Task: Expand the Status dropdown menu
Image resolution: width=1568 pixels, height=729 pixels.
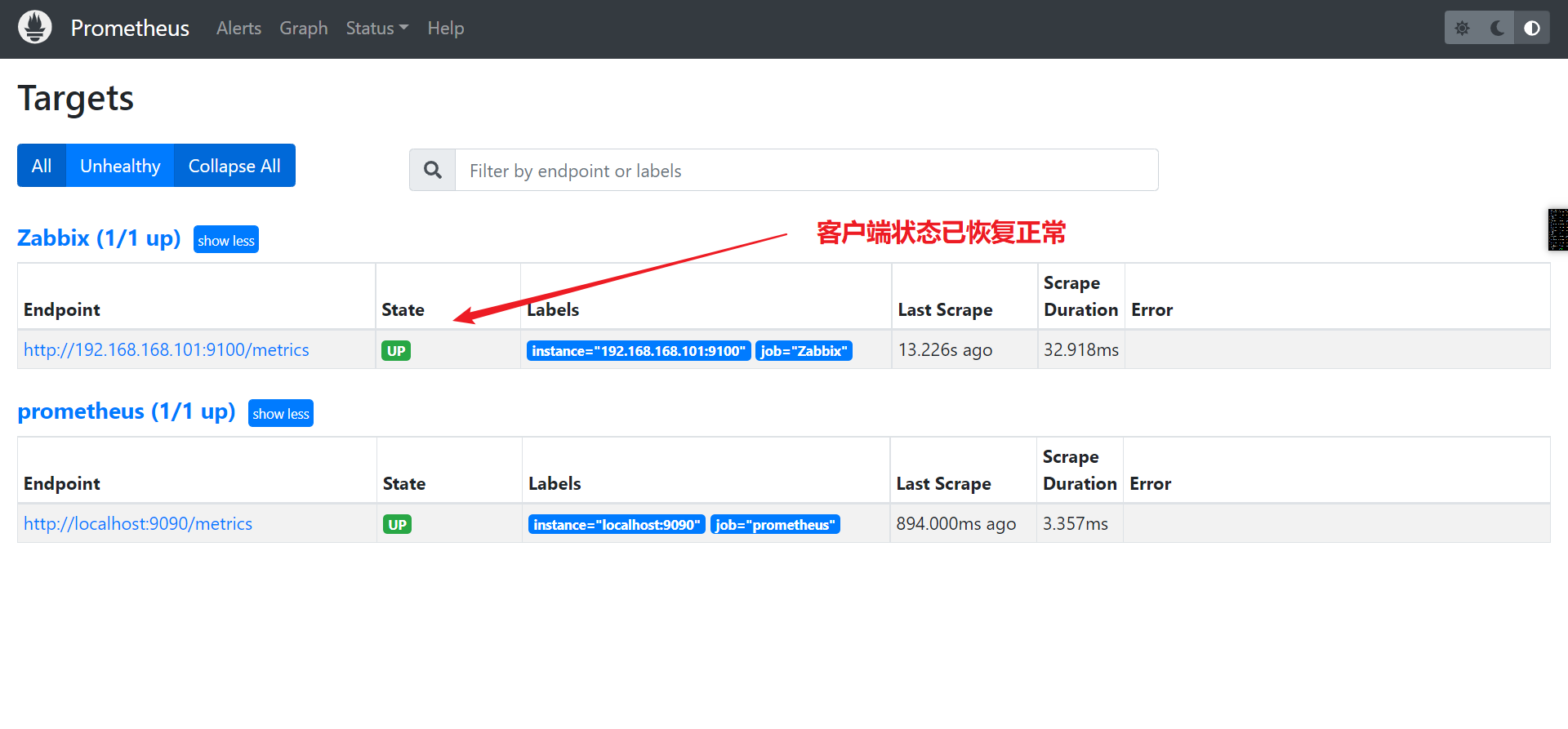Action: click(x=376, y=29)
